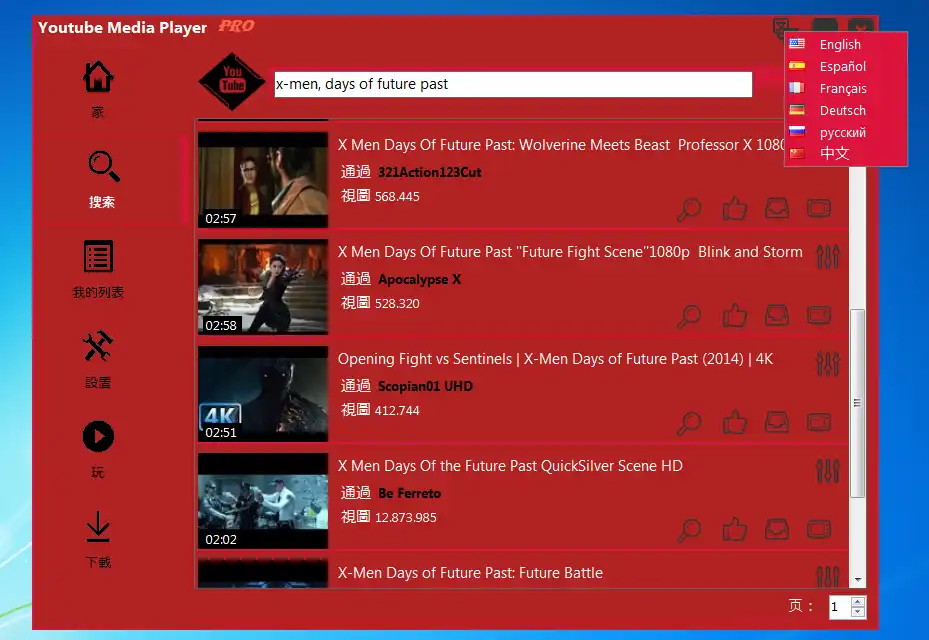Choose 中文 in the language menu

tap(845, 153)
